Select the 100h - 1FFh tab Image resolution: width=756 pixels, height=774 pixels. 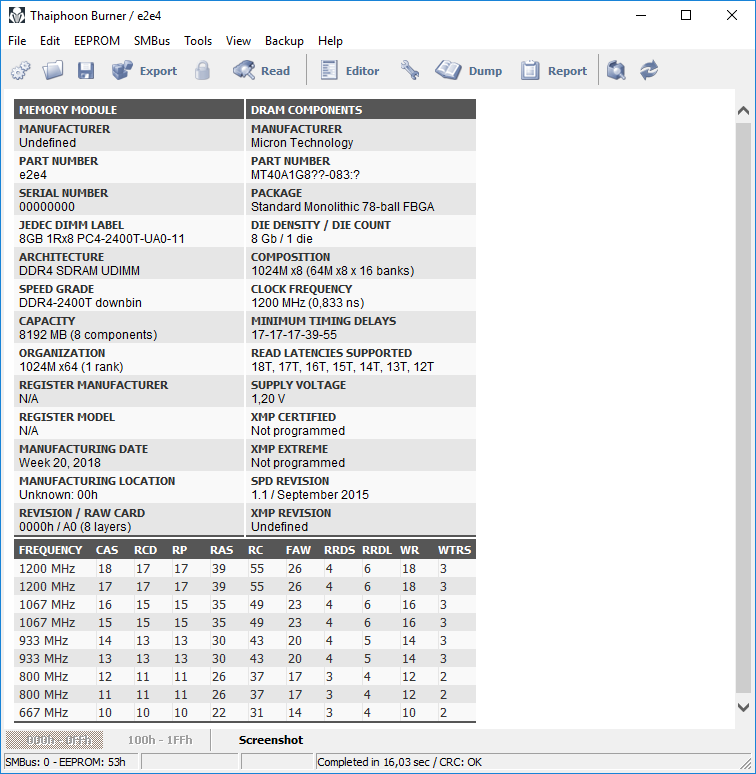click(159, 740)
